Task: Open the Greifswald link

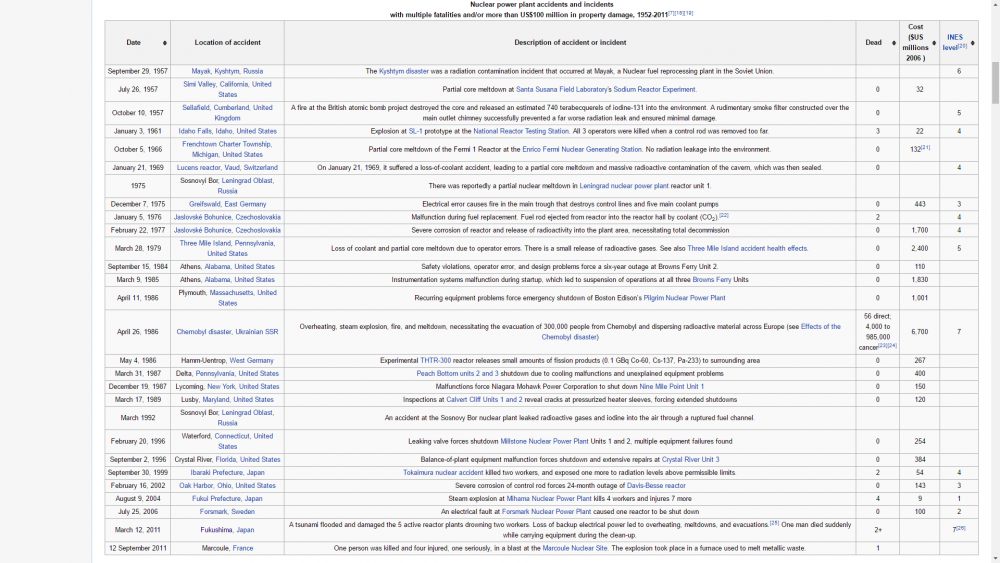Action: tap(203, 205)
